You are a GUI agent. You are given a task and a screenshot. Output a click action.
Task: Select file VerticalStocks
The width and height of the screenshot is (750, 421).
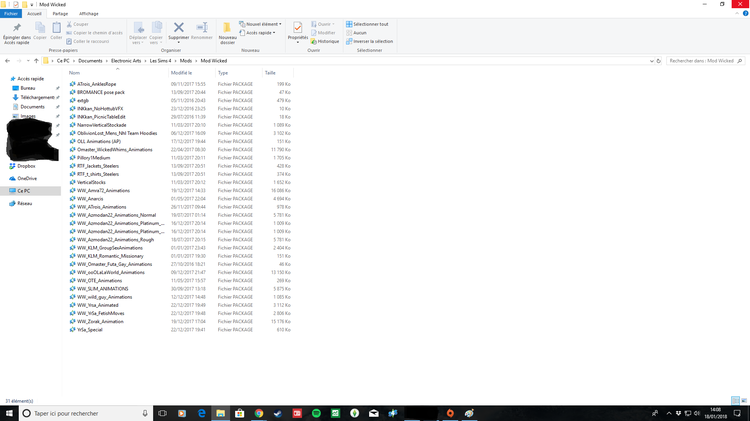pyautogui.click(x=91, y=182)
